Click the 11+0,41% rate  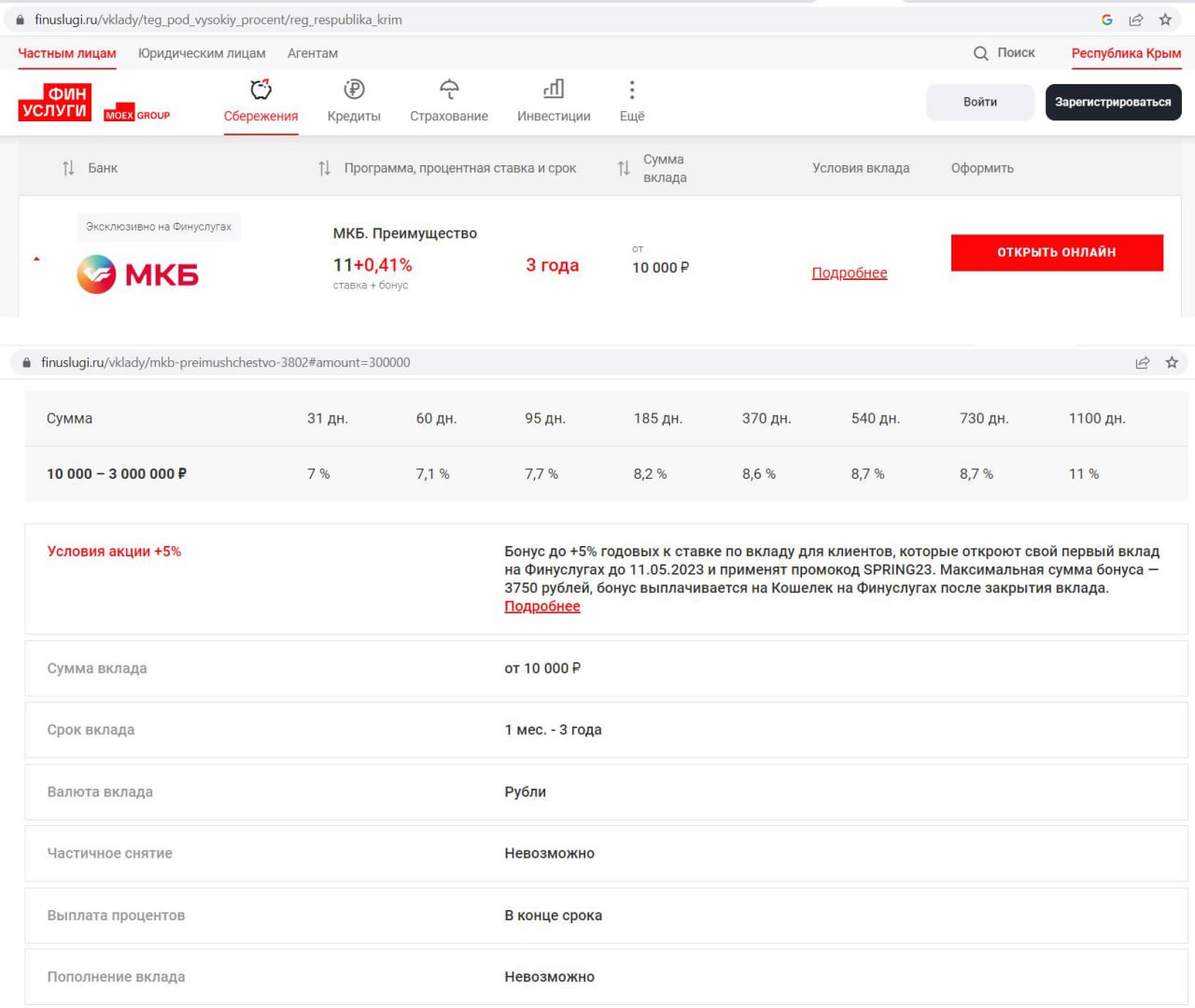373,265
